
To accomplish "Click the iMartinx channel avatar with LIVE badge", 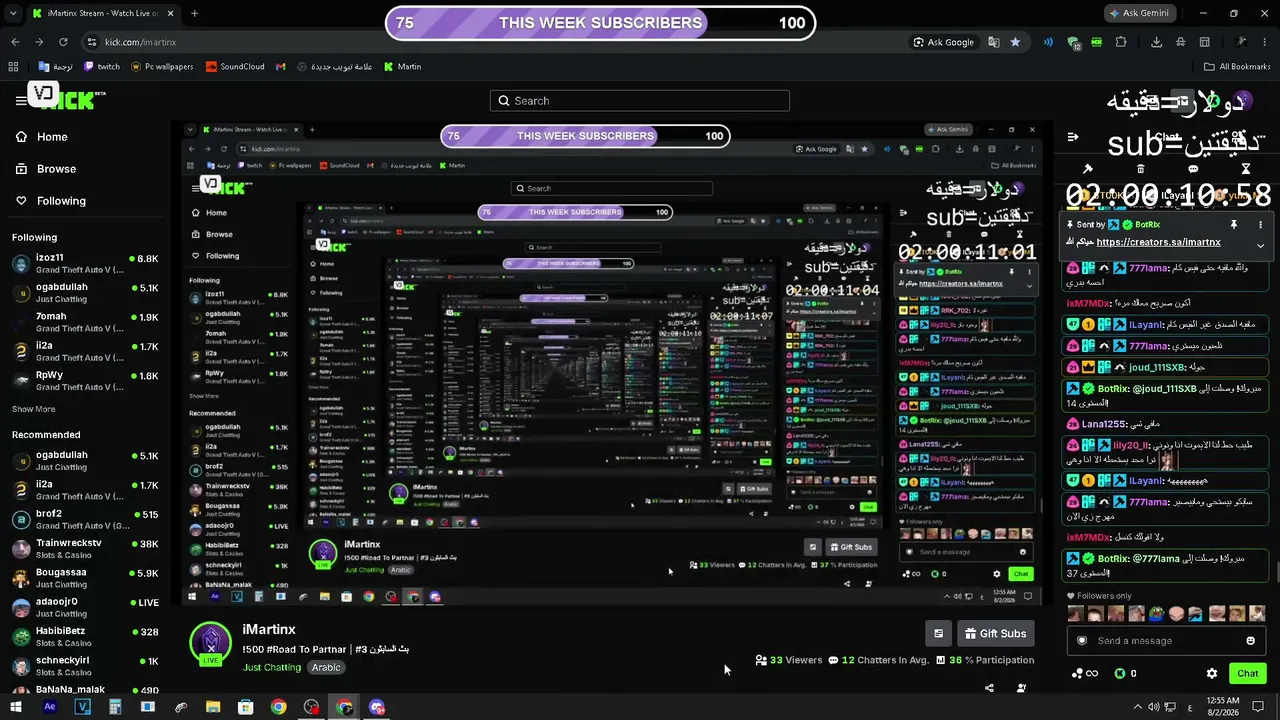I will pos(210,645).
